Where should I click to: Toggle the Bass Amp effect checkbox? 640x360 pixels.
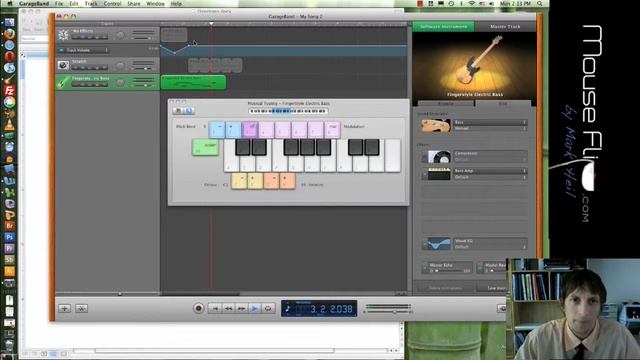pos(424,174)
